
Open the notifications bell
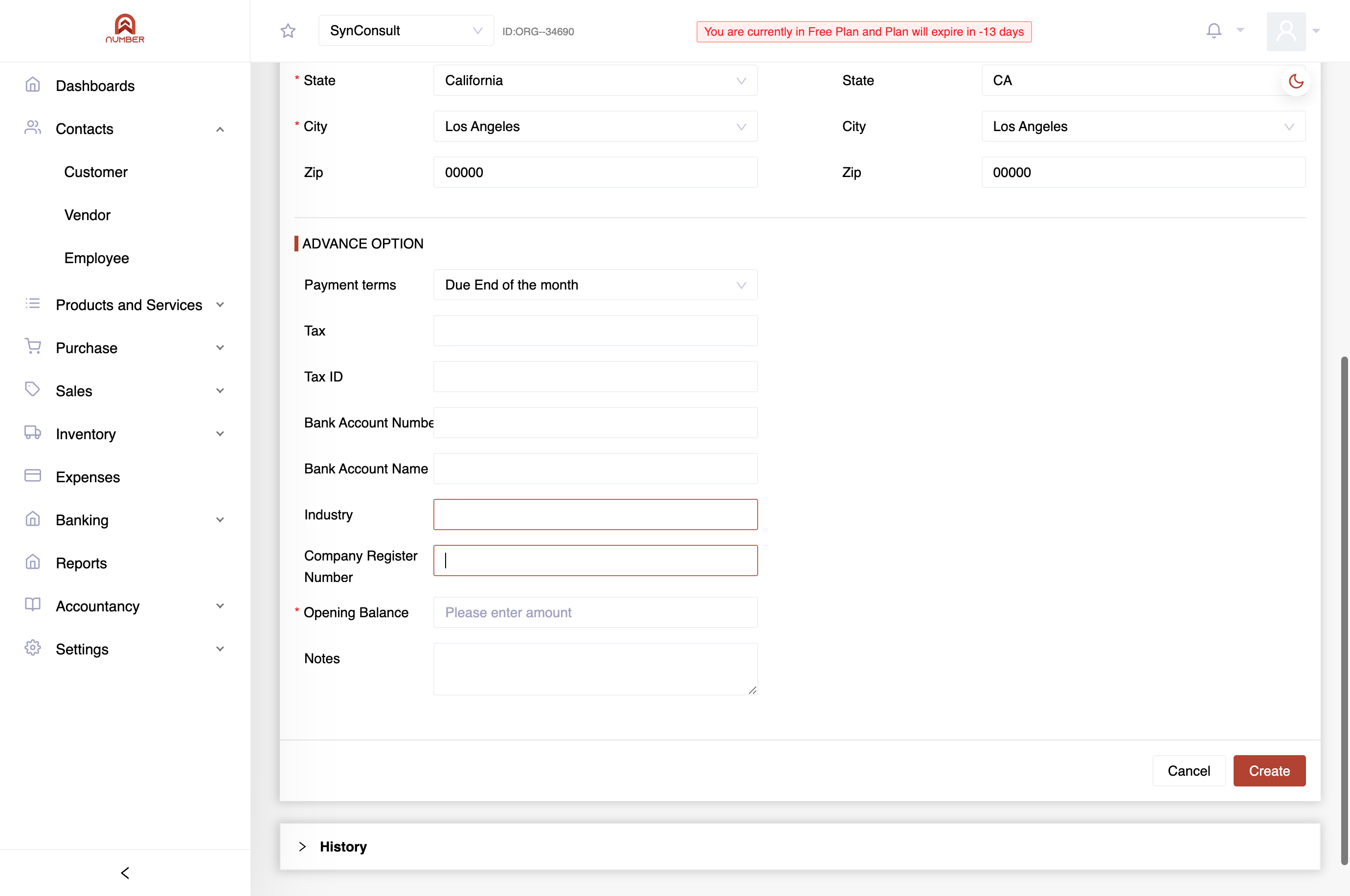click(1214, 30)
